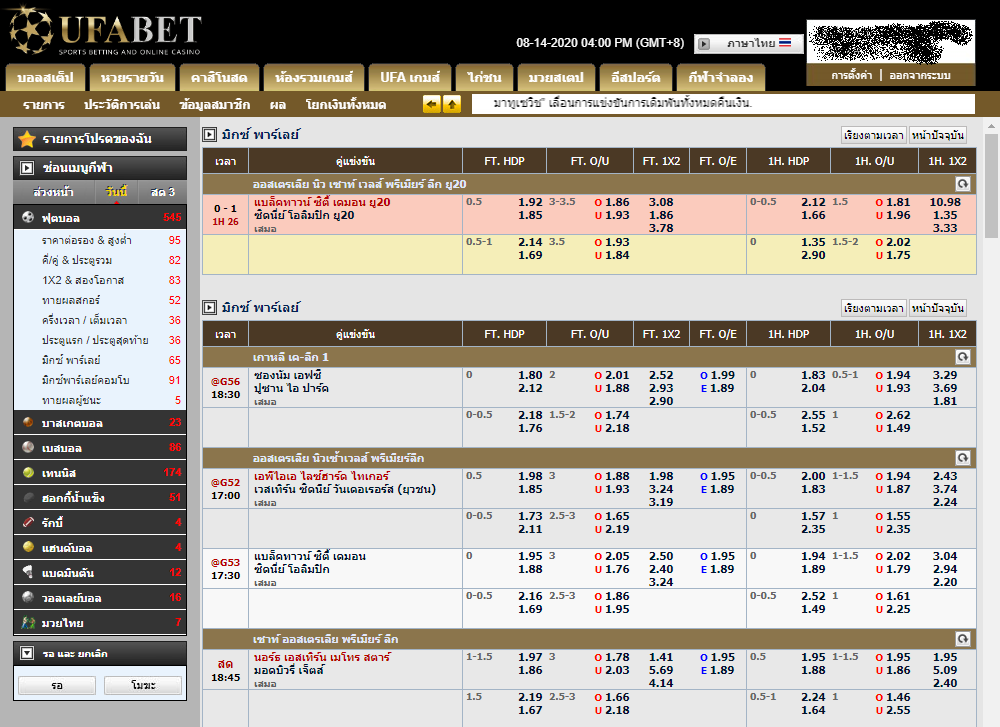
Task: Click the yellow left arrow icon
Action: pyautogui.click(x=432, y=104)
